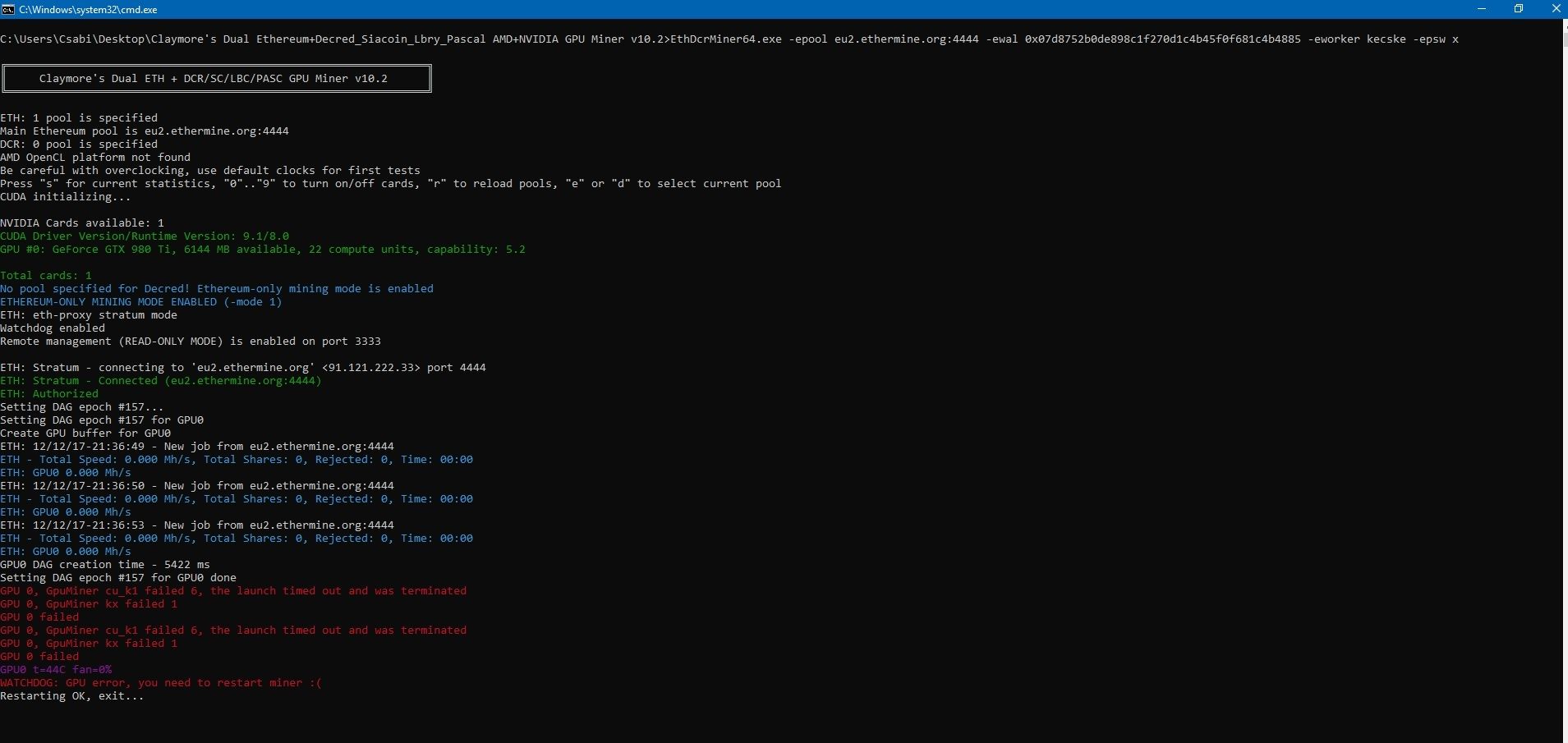Click "AMD OpenCL platform not found"
This screenshot has width=1568, height=743.
point(95,158)
